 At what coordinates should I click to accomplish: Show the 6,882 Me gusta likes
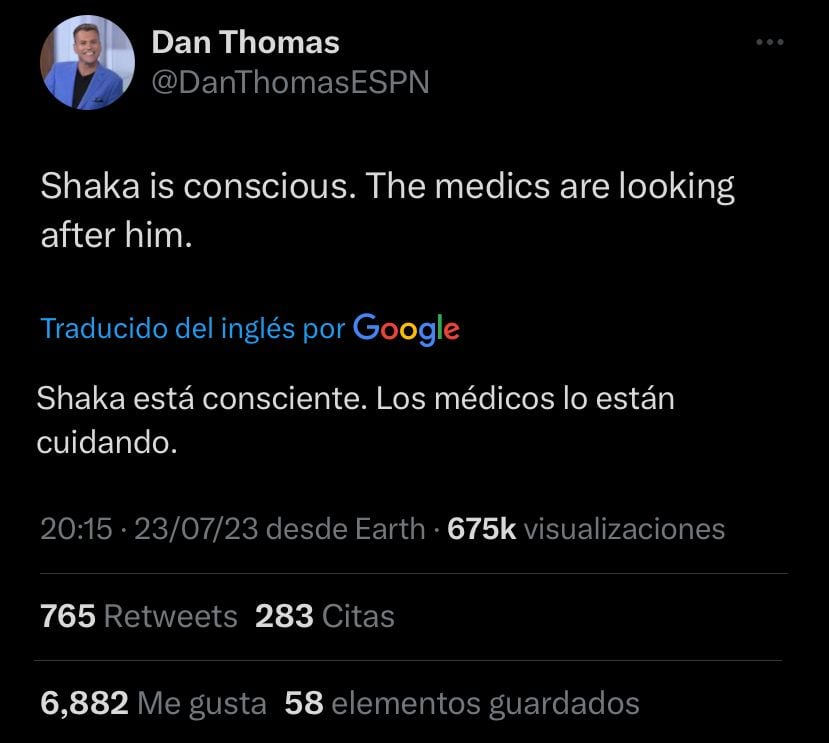tap(153, 703)
